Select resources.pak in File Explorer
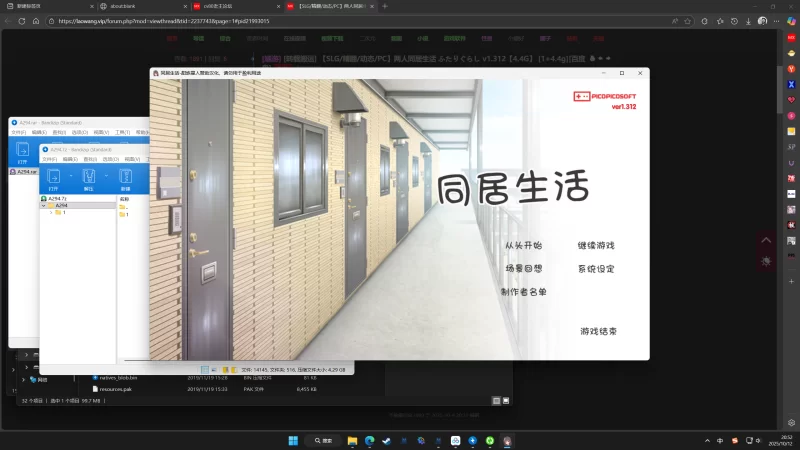This screenshot has height=450, width=800. click(x=115, y=389)
